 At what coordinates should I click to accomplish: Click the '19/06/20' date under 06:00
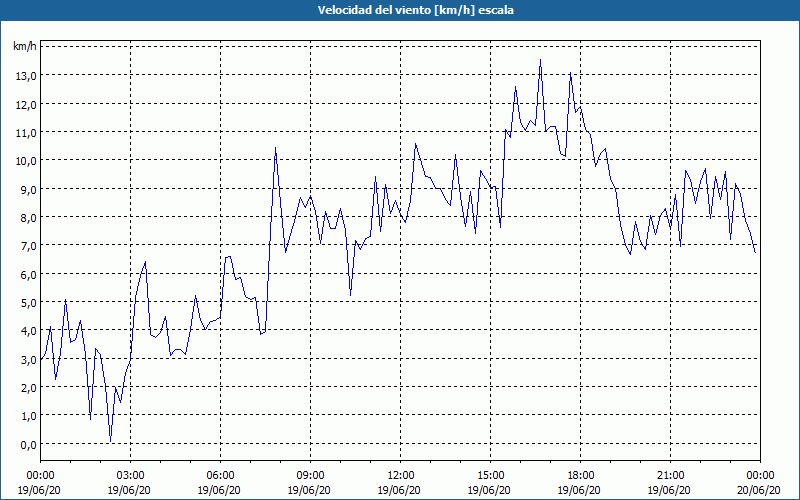pyautogui.click(x=219, y=490)
